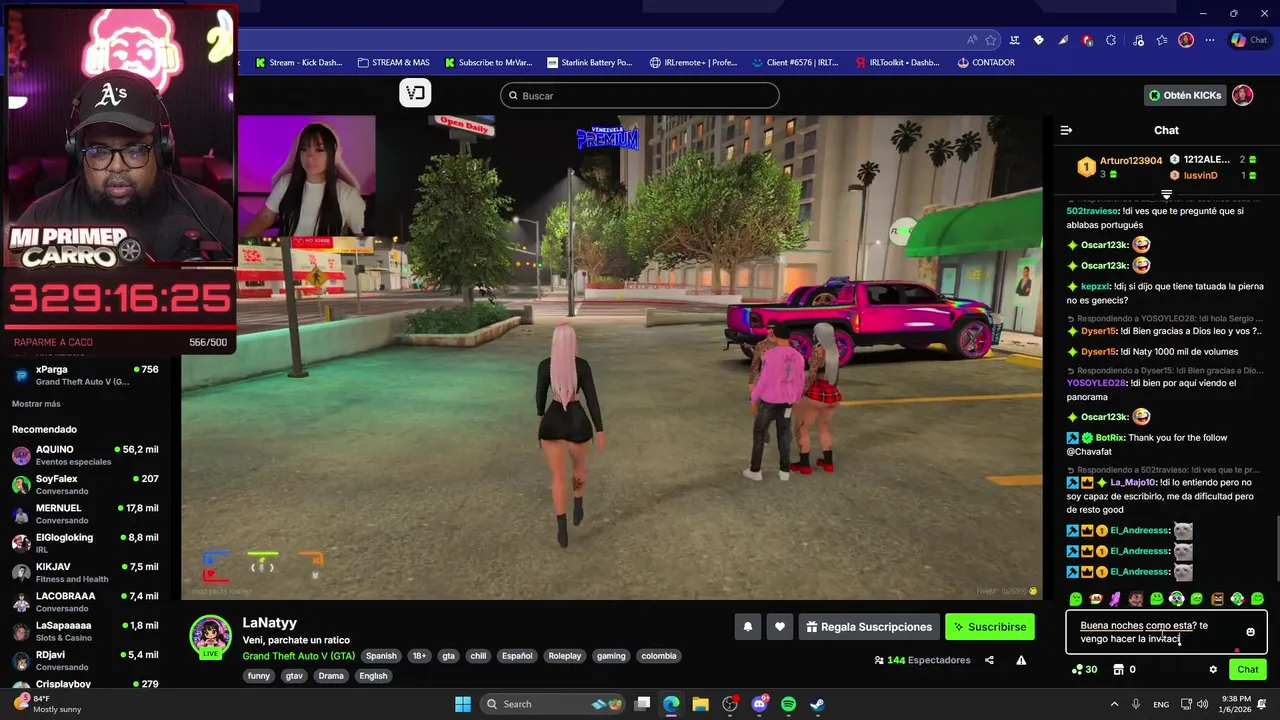Image resolution: width=1280 pixels, height=720 pixels.
Task: Open IRLremote+ bookmark
Action: pos(693,62)
